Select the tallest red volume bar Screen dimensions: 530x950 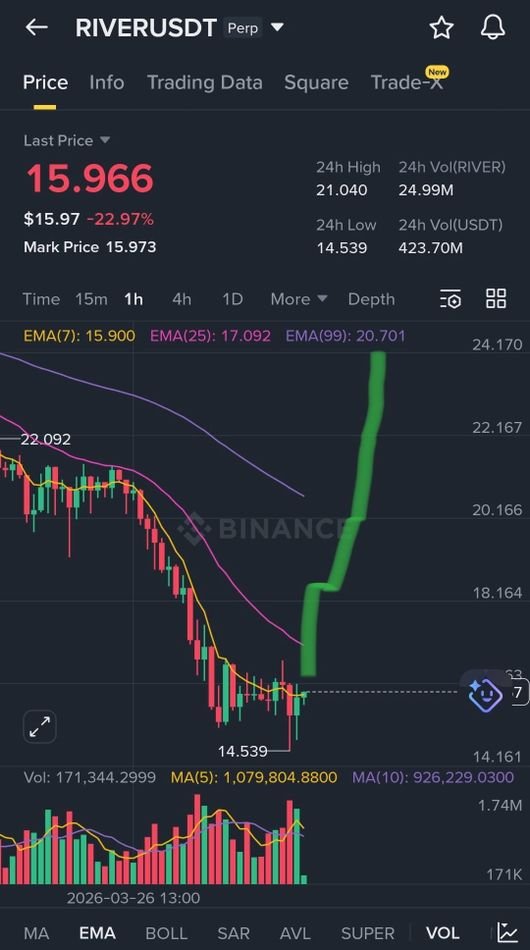pyautogui.click(x=197, y=839)
